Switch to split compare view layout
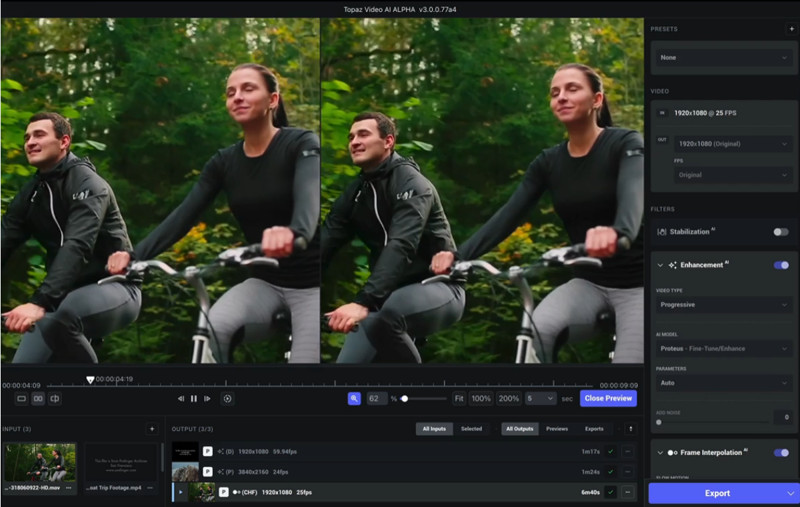This screenshot has width=800, height=507. 55,399
